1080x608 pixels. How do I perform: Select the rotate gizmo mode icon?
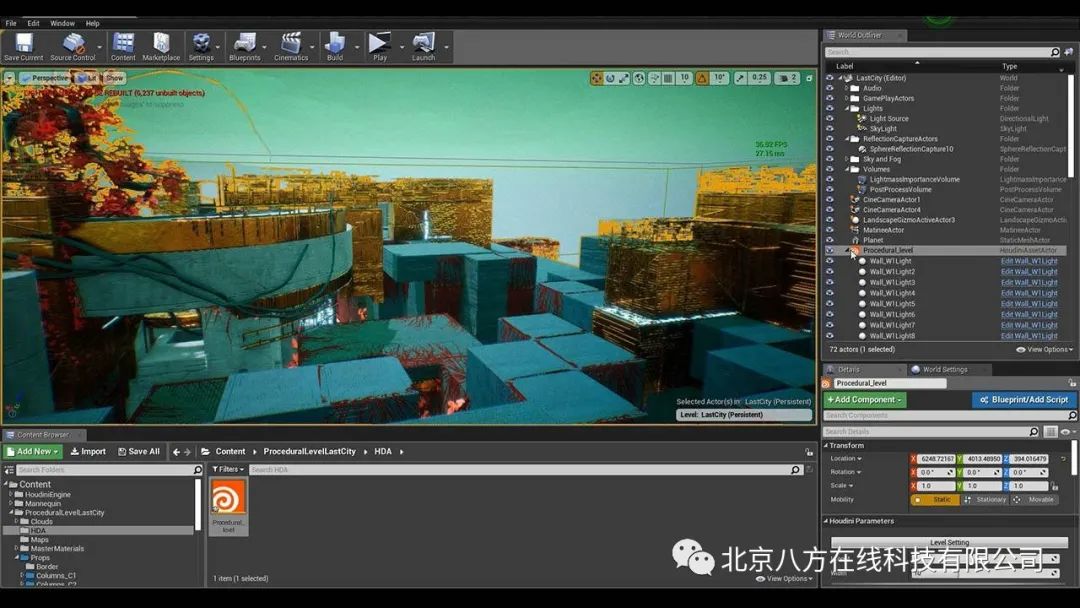click(610, 78)
